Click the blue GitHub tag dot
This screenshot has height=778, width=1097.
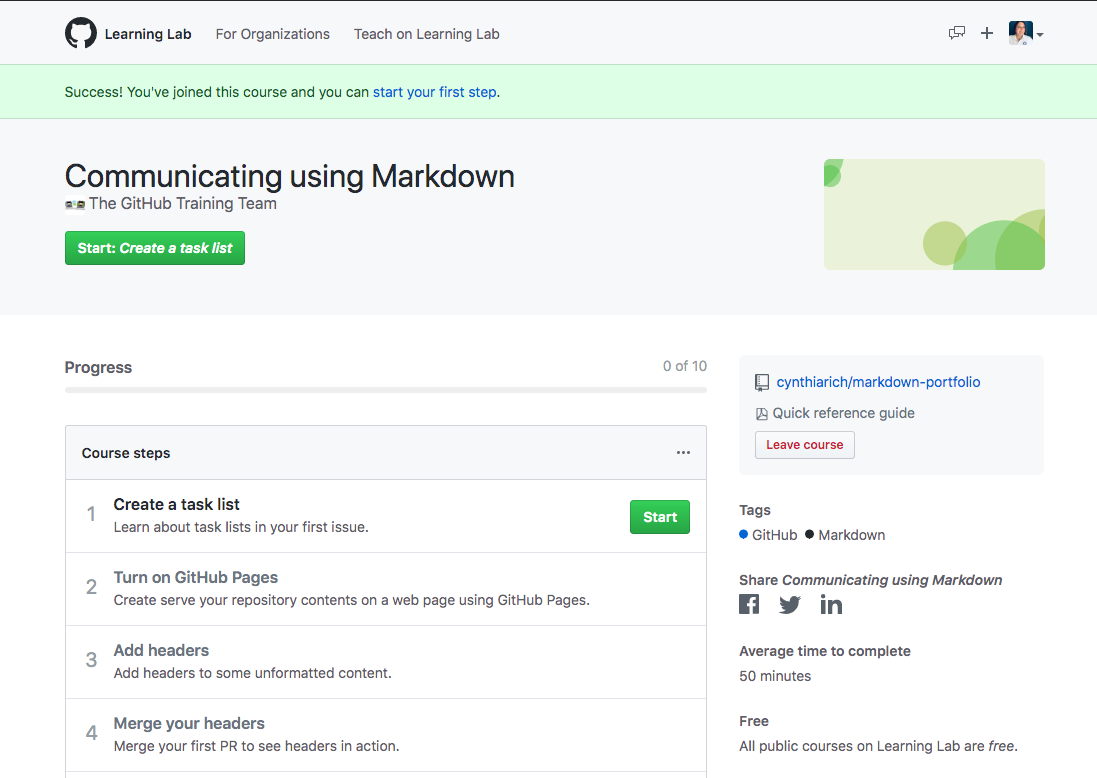coord(744,534)
